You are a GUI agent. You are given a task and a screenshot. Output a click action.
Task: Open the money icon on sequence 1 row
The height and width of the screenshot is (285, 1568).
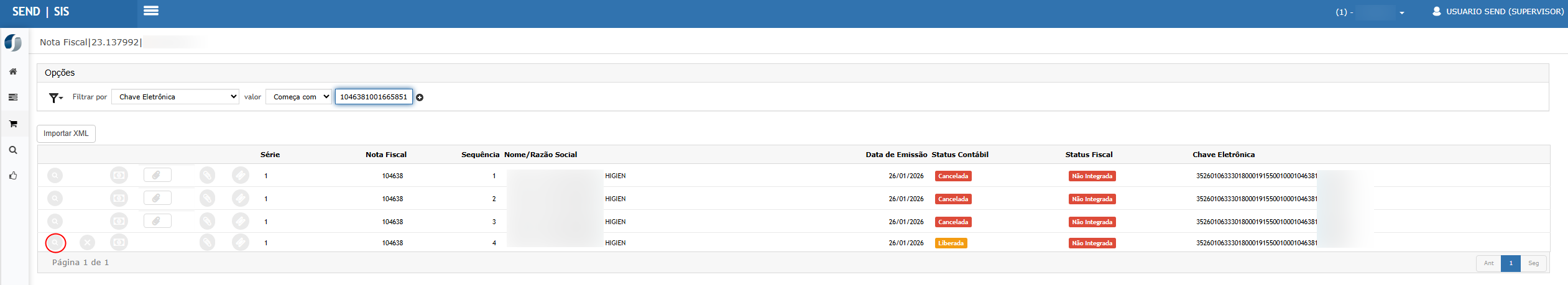pyautogui.click(x=119, y=176)
